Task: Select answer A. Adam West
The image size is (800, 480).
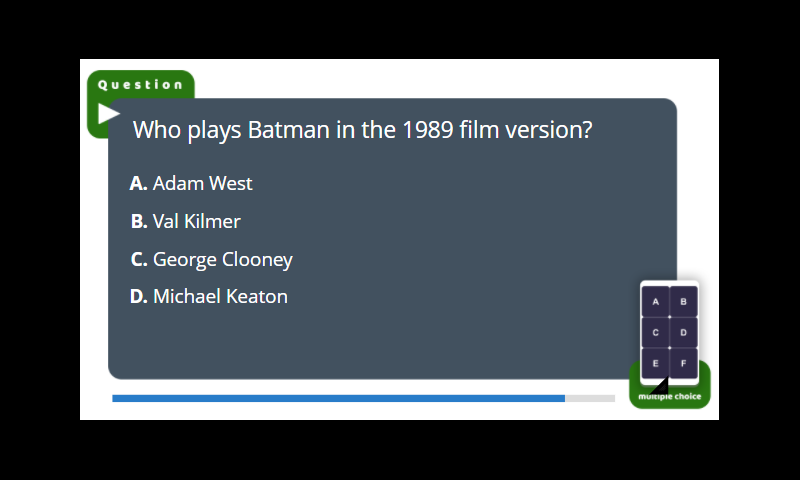Action: (x=191, y=183)
